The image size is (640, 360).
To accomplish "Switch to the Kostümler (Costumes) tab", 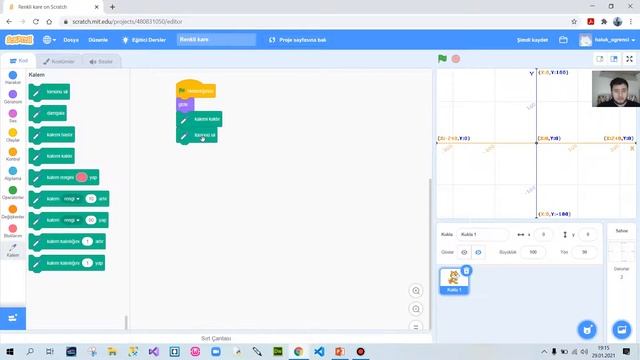I will 59,61.
